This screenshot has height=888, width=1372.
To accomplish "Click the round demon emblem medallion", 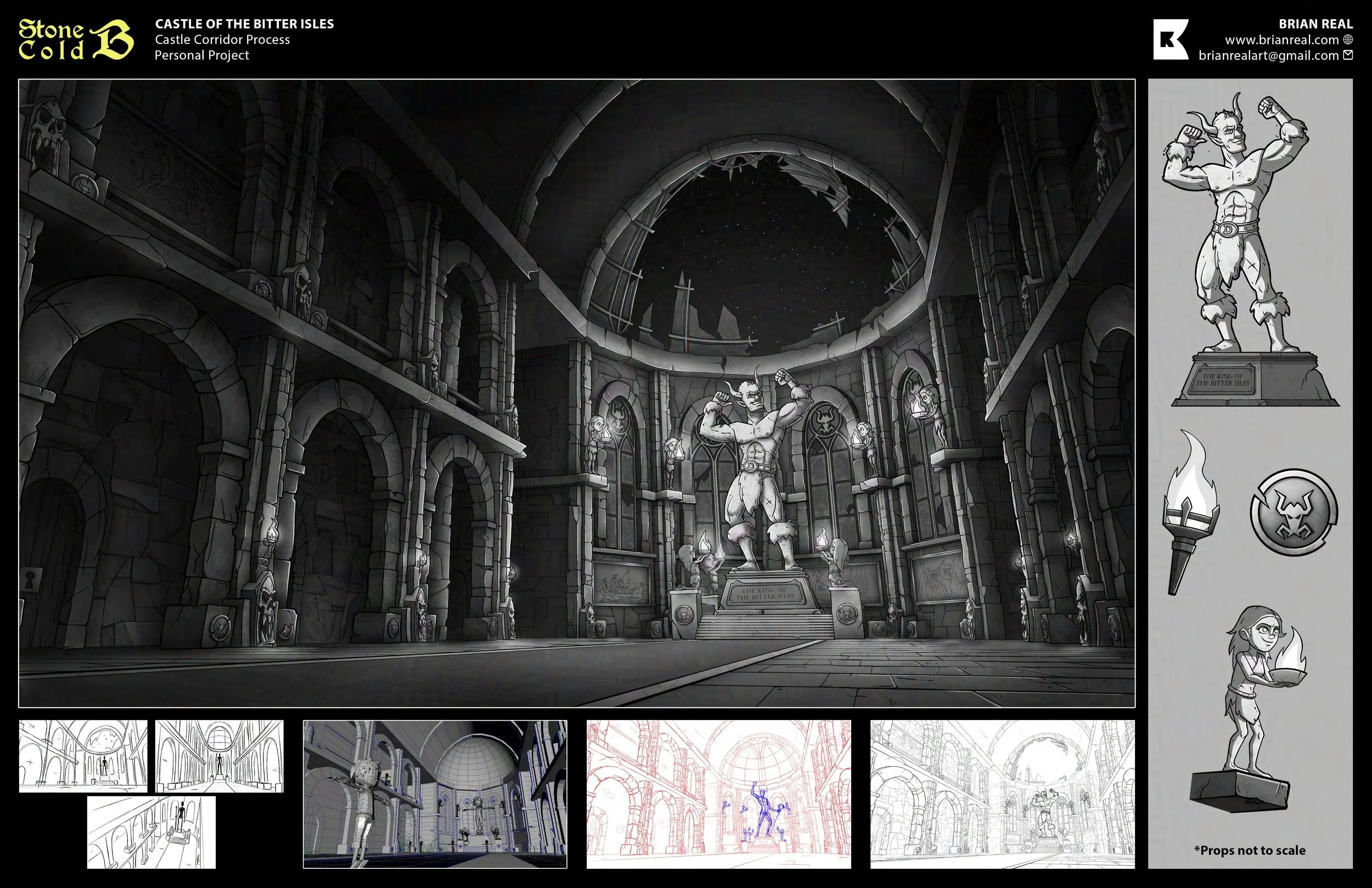I will click(1293, 512).
